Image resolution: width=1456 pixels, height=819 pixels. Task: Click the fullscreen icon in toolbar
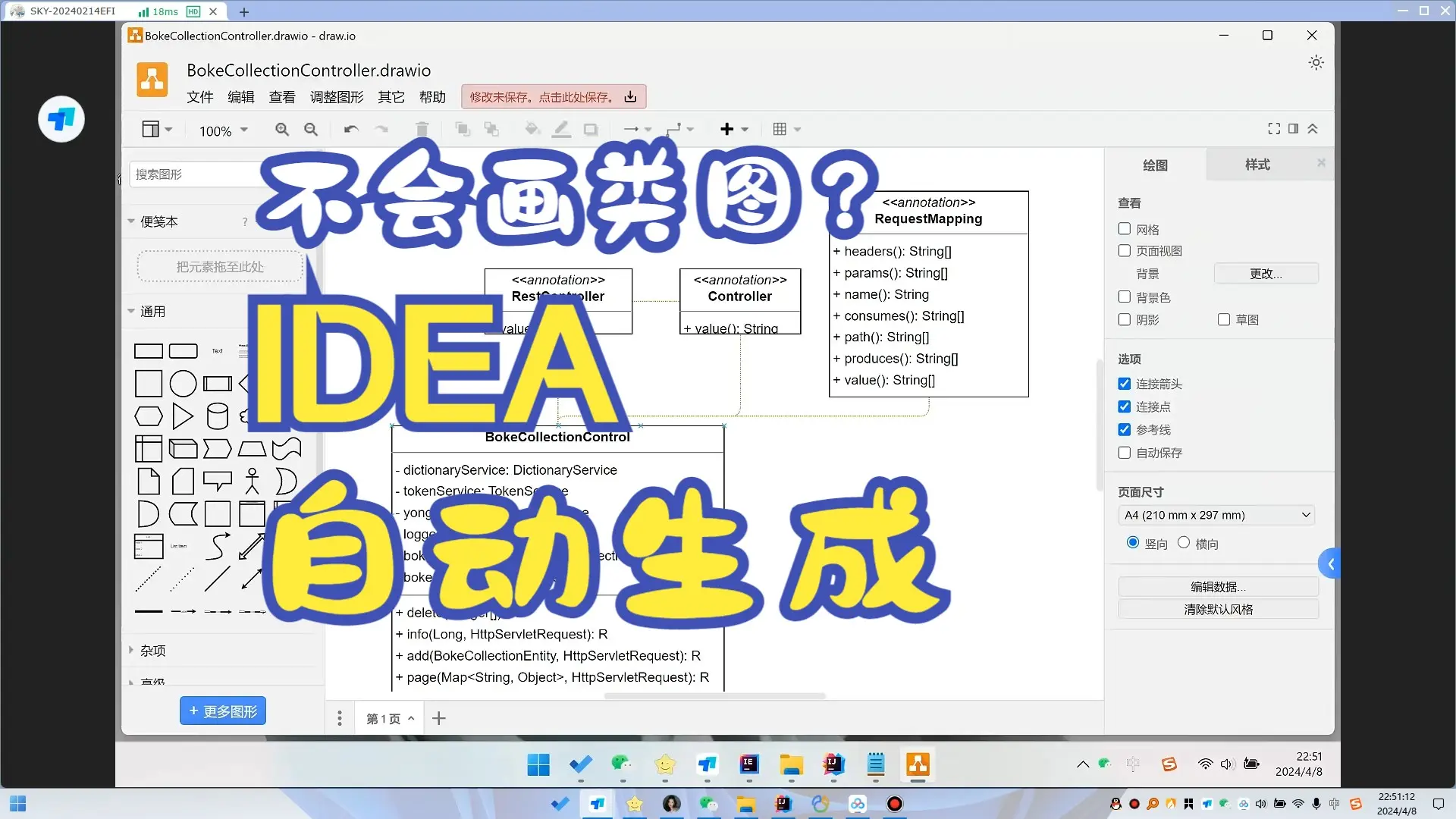pyautogui.click(x=1274, y=129)
